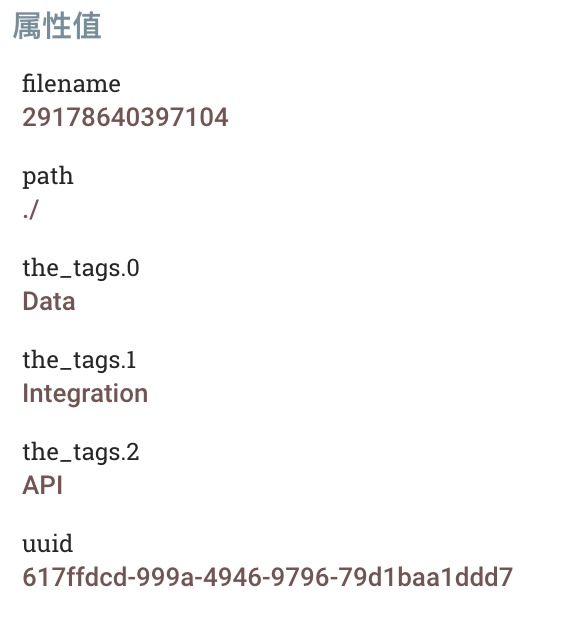Open the value listed under the_tags.1
The height and width of the screenshot is (620, 576).
click(x=85, y=394)
